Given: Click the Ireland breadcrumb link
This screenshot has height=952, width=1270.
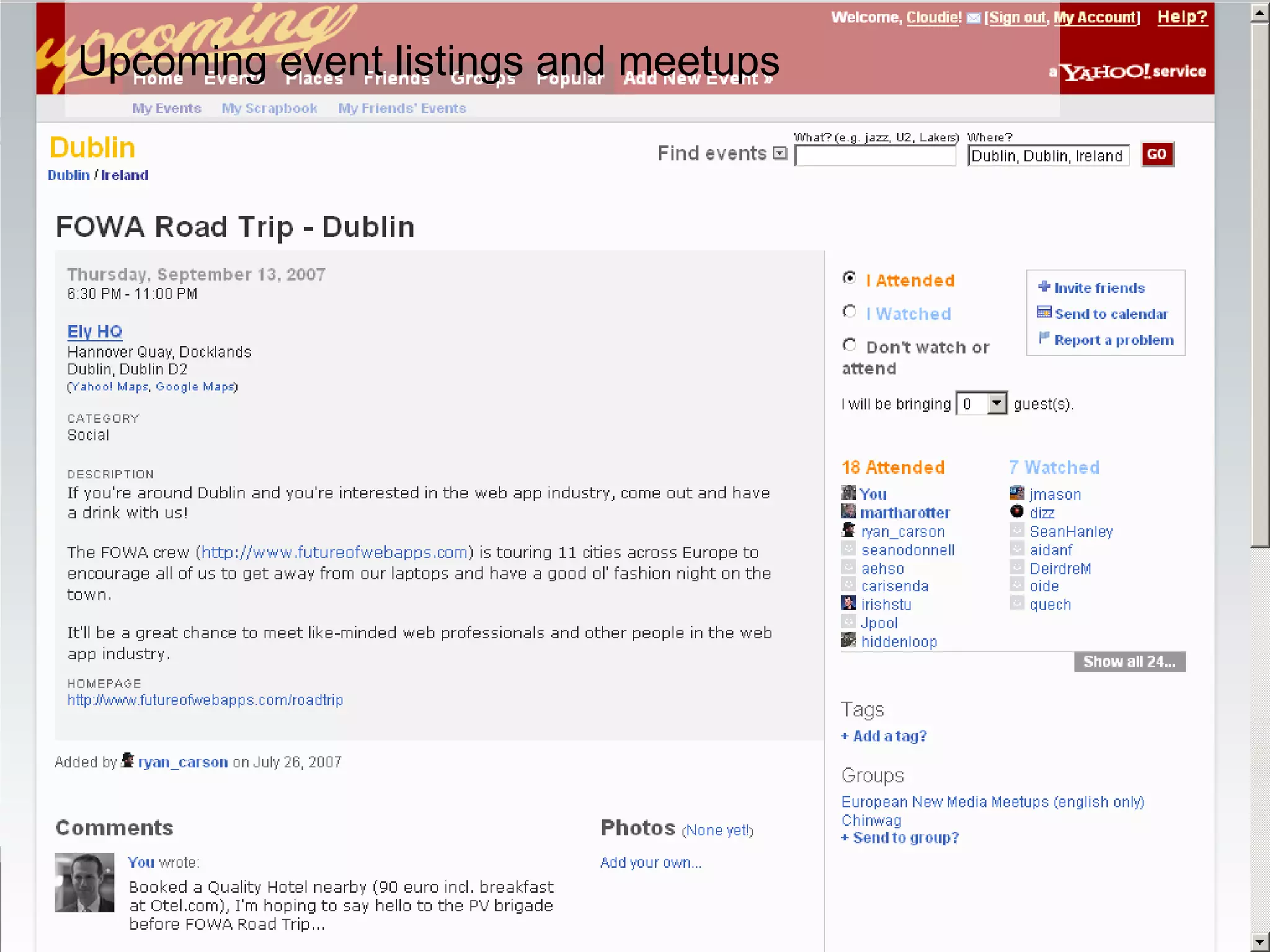Looking at the screenshot, I should [125, 175].
